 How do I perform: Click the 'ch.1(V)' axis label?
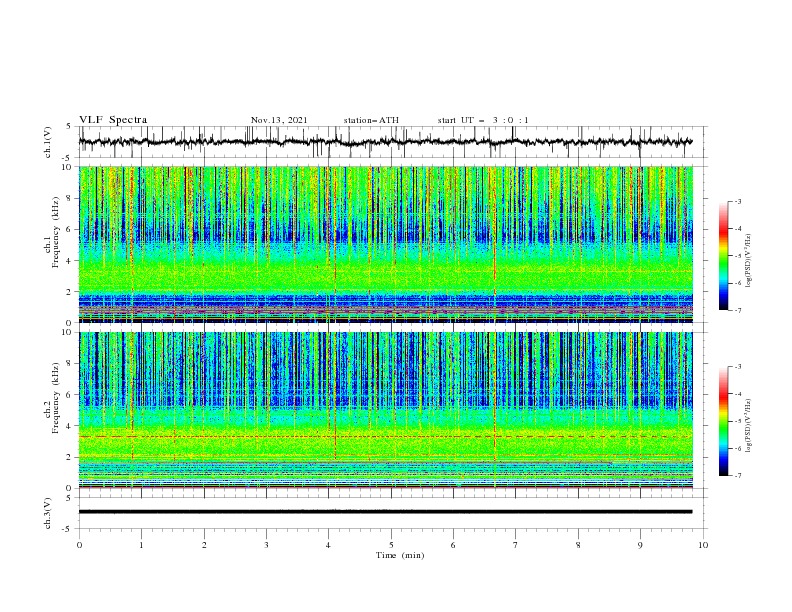tap(48, 142)
